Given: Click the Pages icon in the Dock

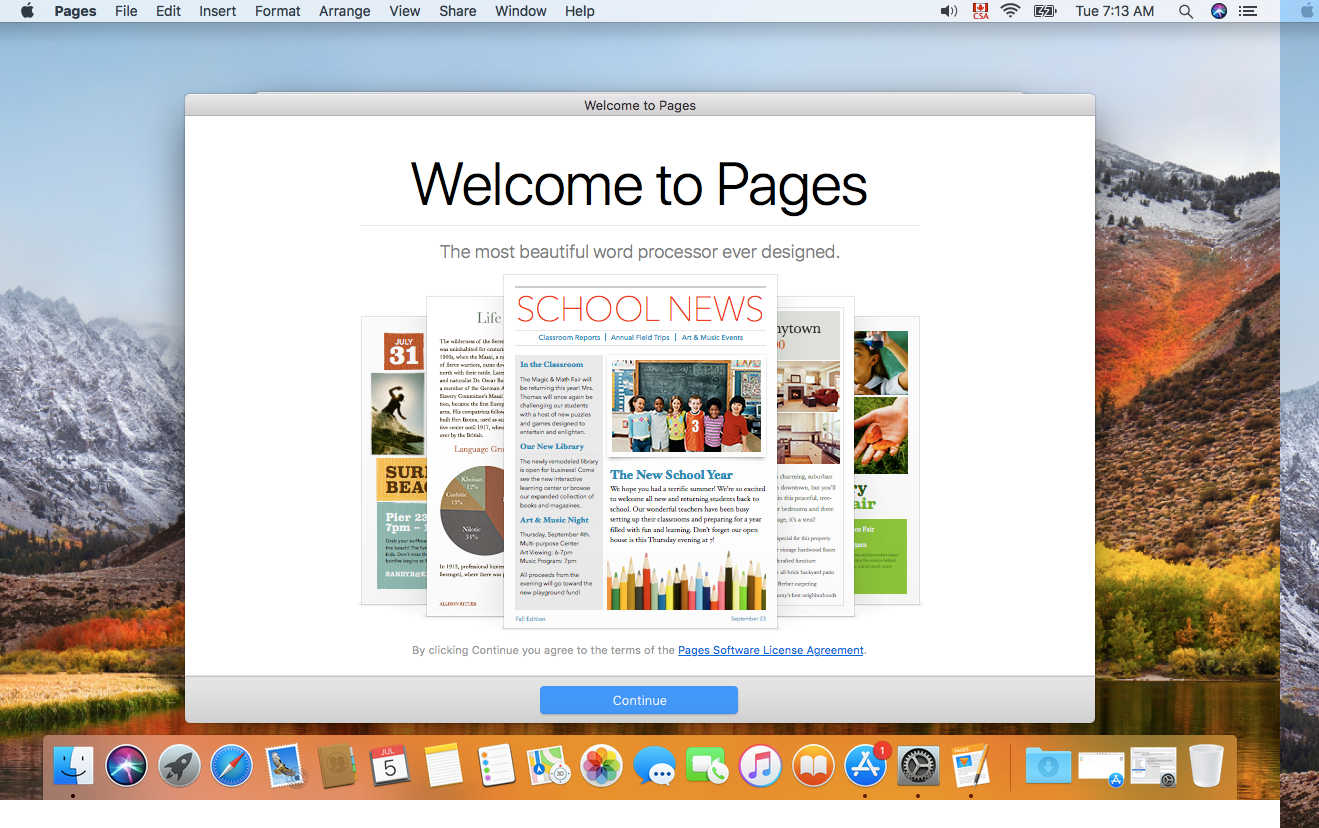Looking at the screenshot, I should tap(970, 767).
